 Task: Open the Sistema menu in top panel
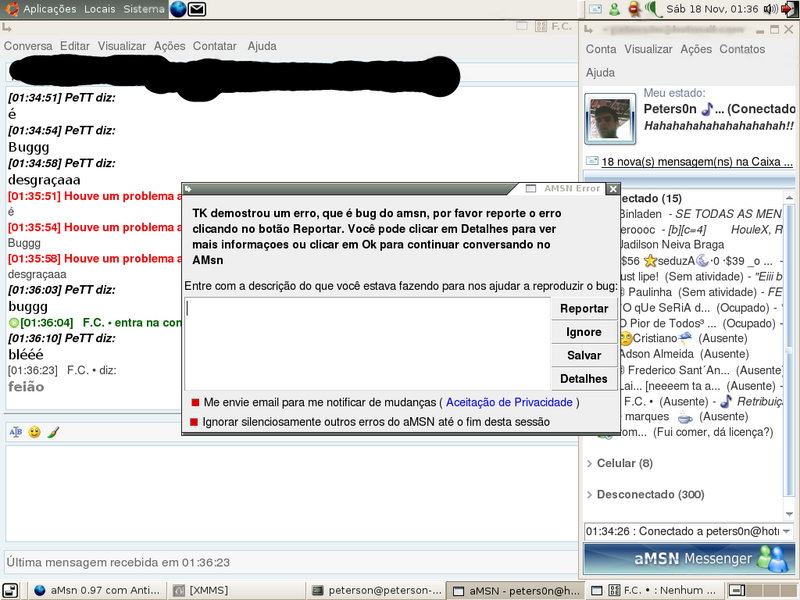tap(143, 9)
